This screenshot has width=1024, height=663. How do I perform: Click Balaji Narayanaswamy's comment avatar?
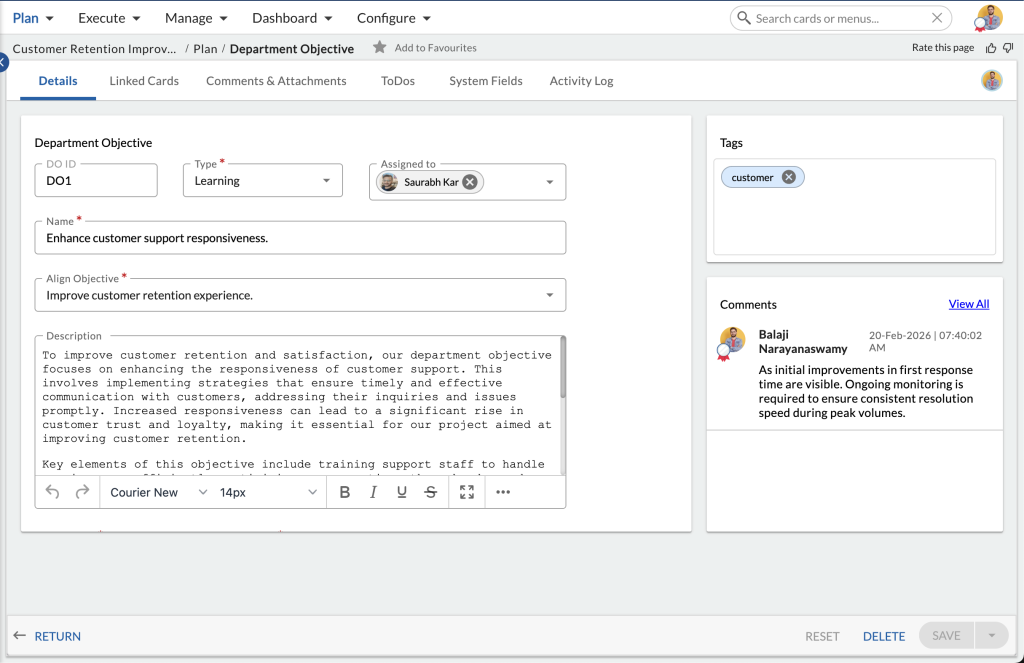point(732,342)
